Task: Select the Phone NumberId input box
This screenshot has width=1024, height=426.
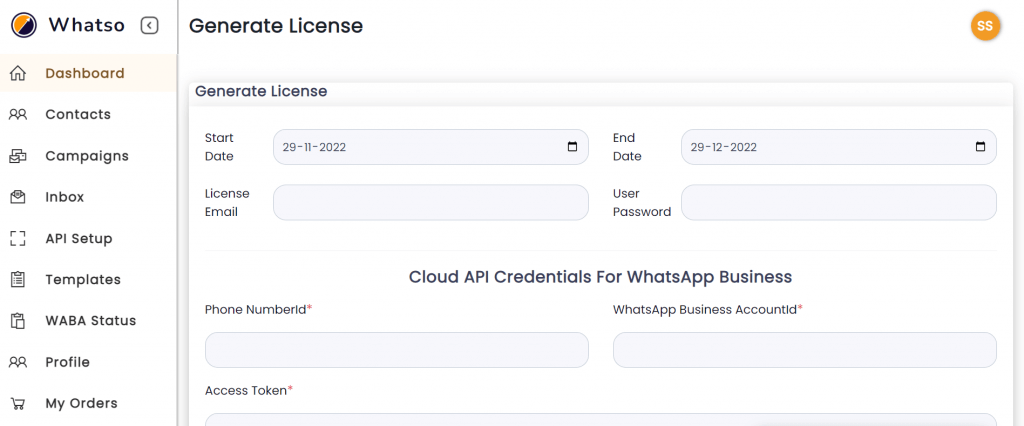Action: [397, 350]
